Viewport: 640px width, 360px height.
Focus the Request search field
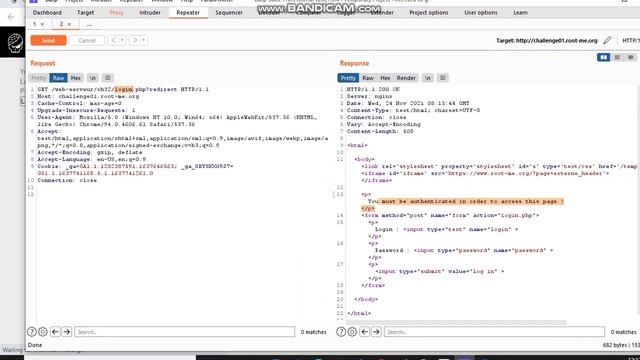(x=184, y=332)
